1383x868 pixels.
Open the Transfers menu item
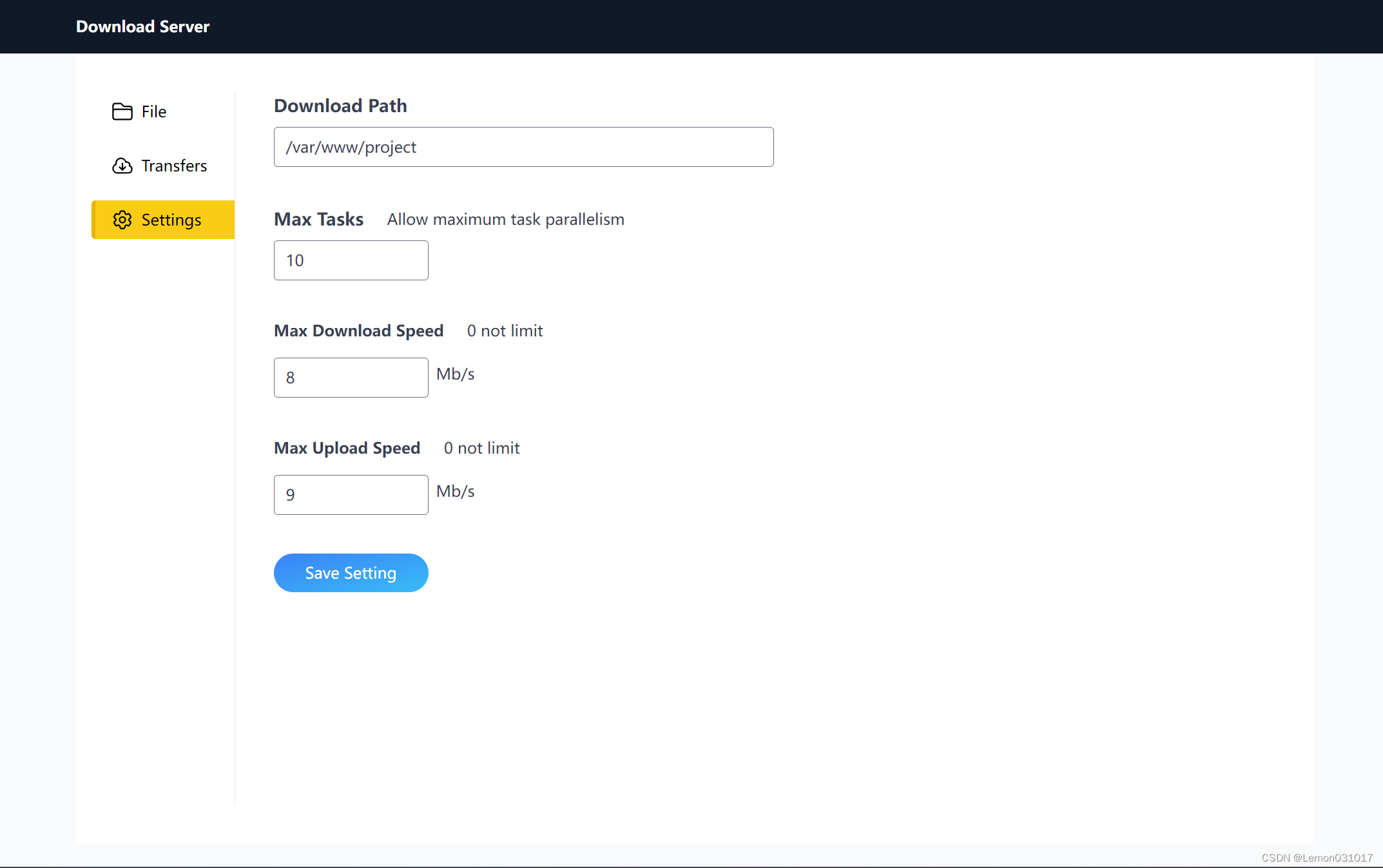(x=173, y=166)
